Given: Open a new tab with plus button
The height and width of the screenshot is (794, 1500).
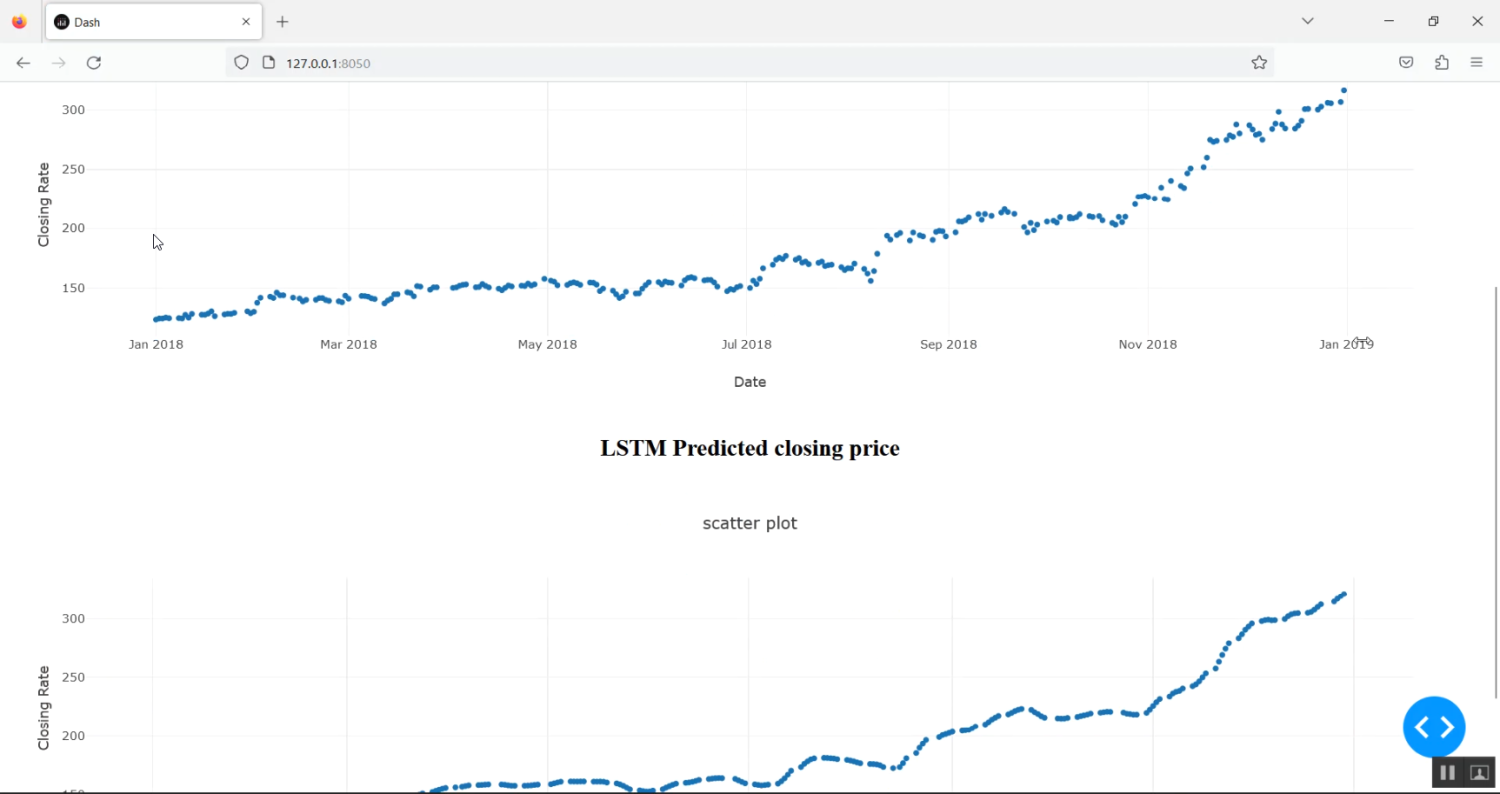Looking at the screenshot, I should (x=283, y=22).
